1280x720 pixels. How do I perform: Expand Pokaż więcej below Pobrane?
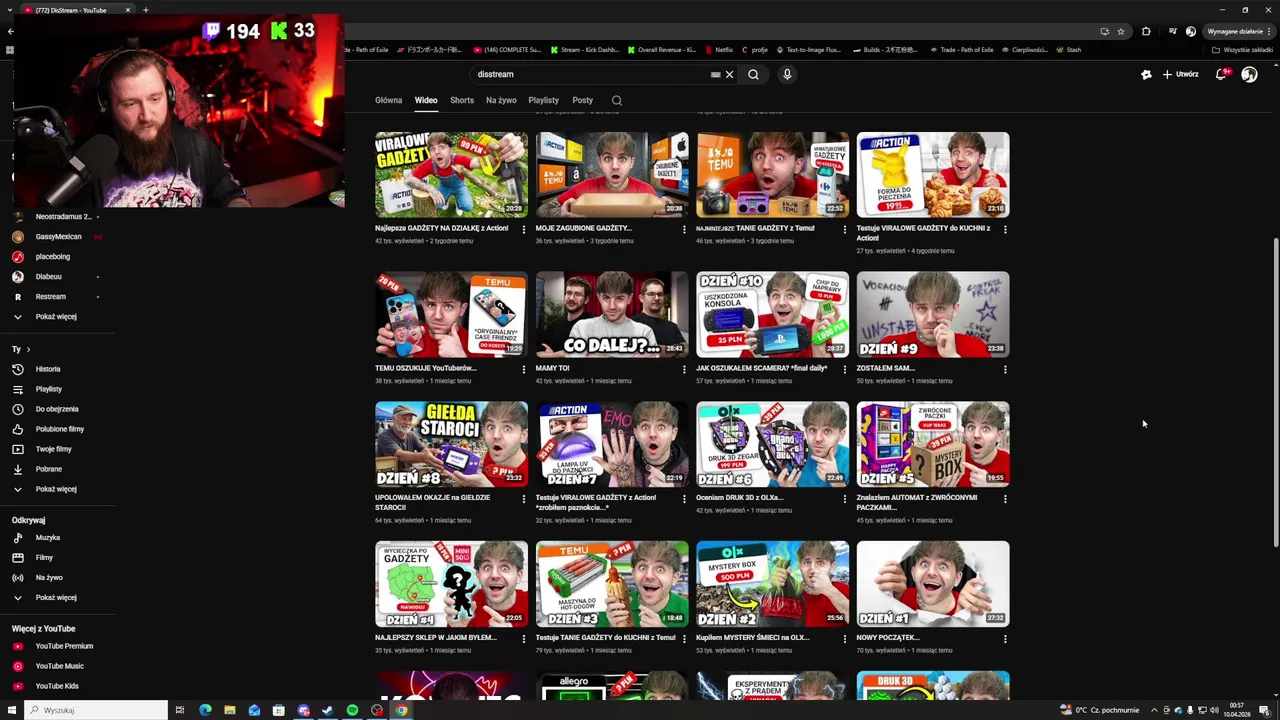[x=56, y=489]
